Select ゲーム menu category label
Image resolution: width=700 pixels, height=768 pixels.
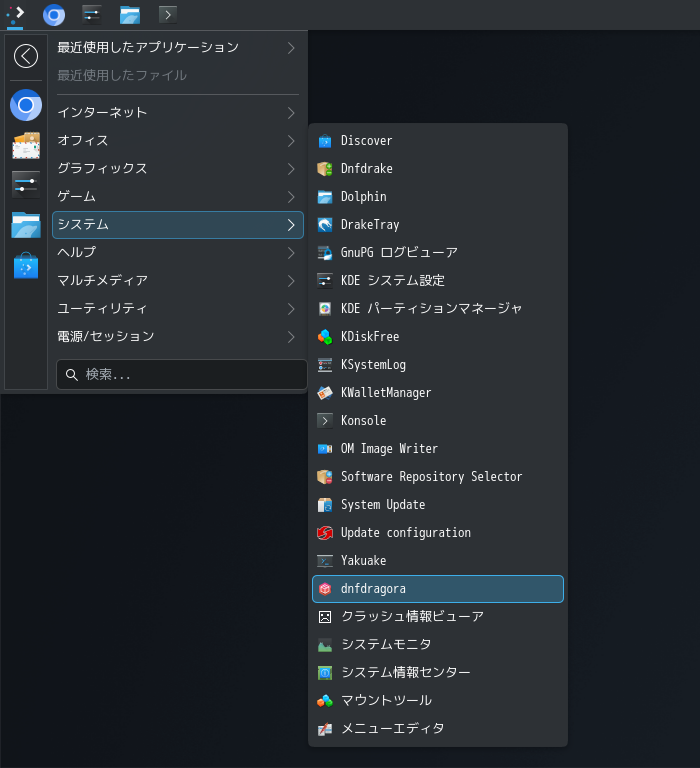(x=76, y=196)
